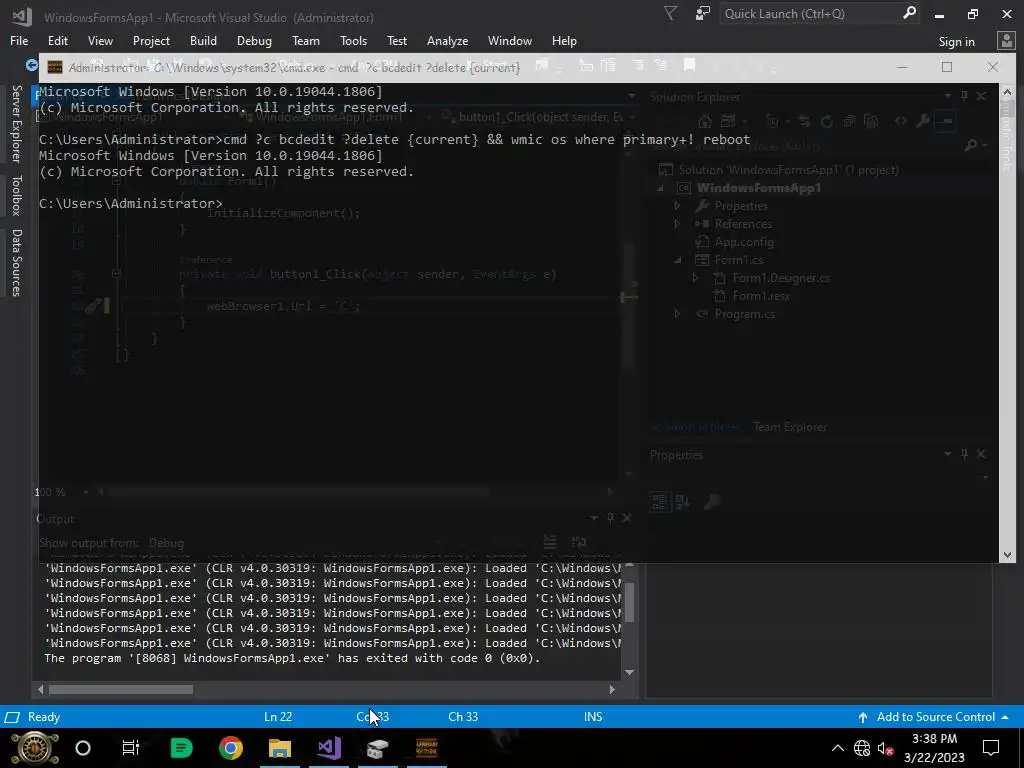Open the Window menu

[509, 40]
